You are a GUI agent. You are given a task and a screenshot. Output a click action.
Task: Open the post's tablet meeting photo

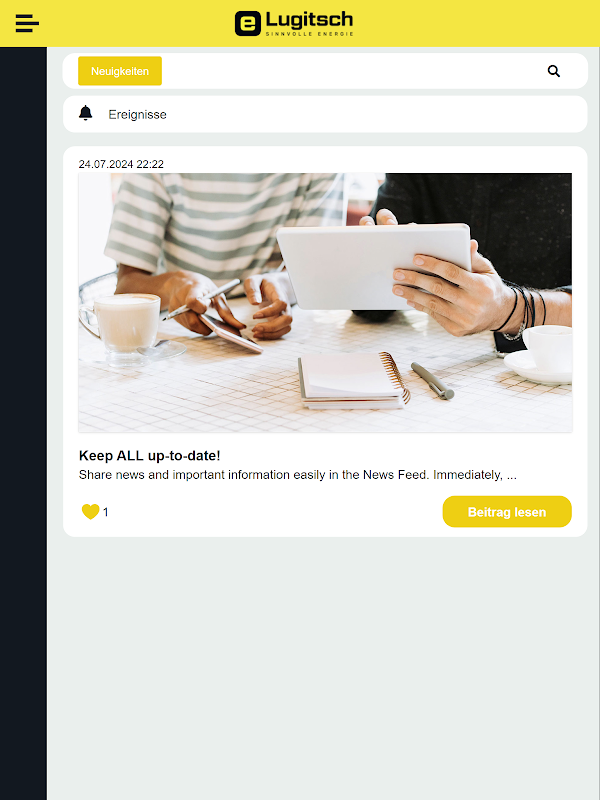tap(325, 302)
